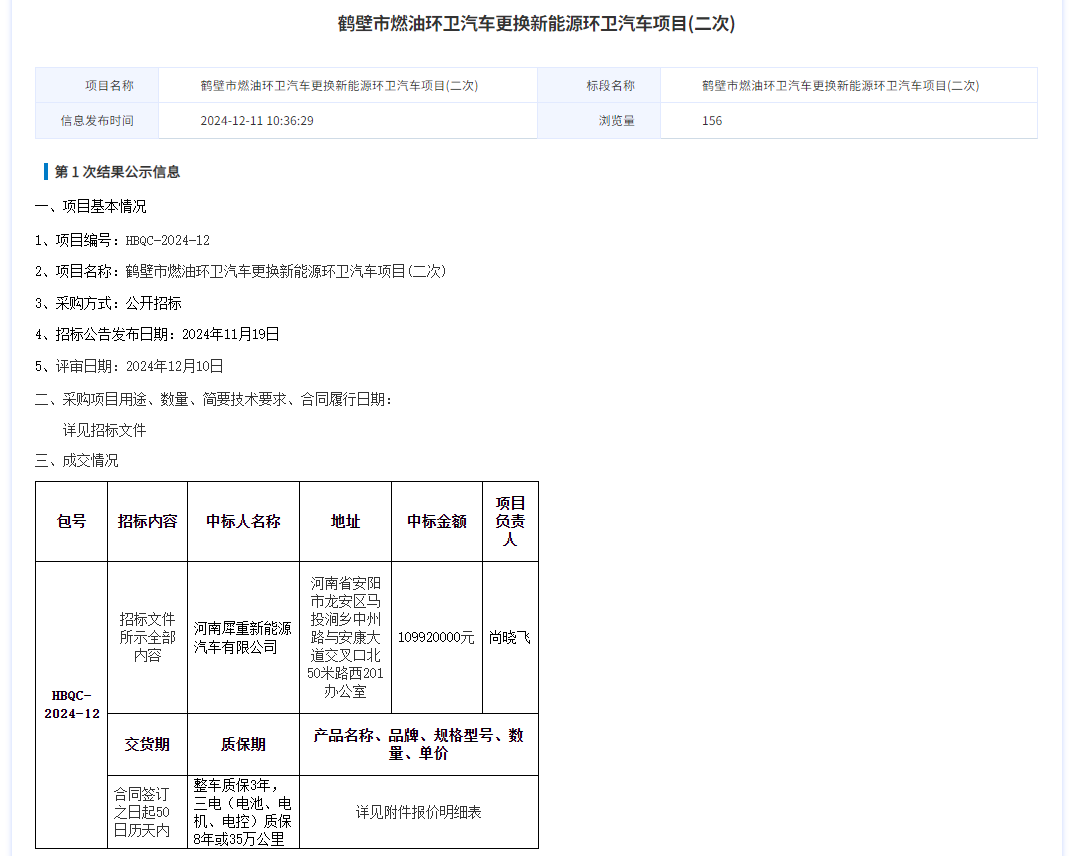
Task: Click the 包号 table header
Action: click(x=71, y=520)
